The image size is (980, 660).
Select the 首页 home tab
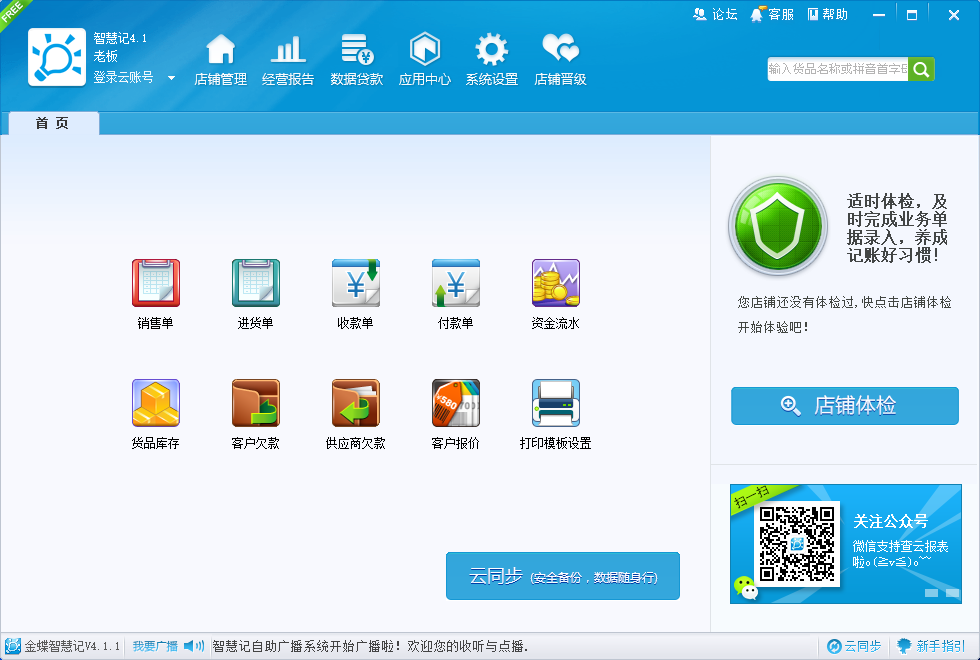click(x=53, y=123)
